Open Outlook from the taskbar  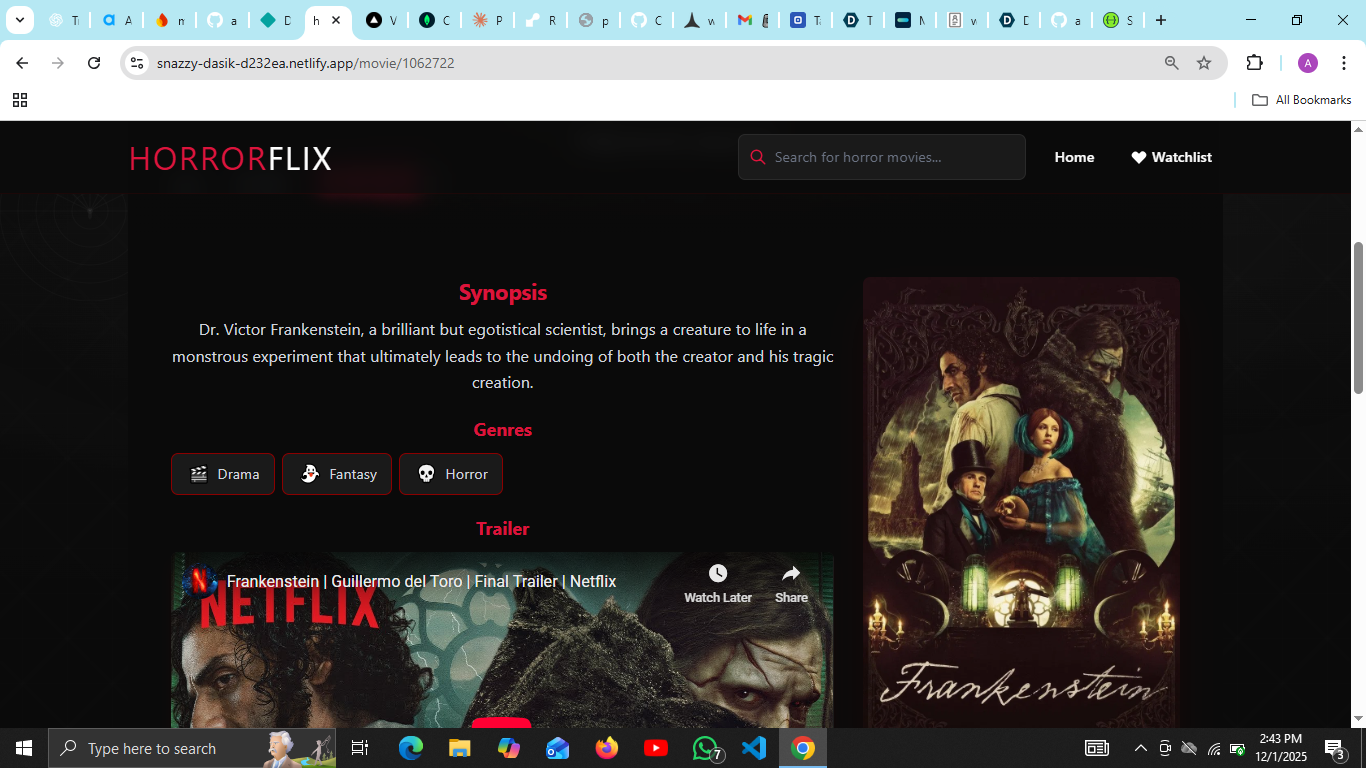[558, 748]
